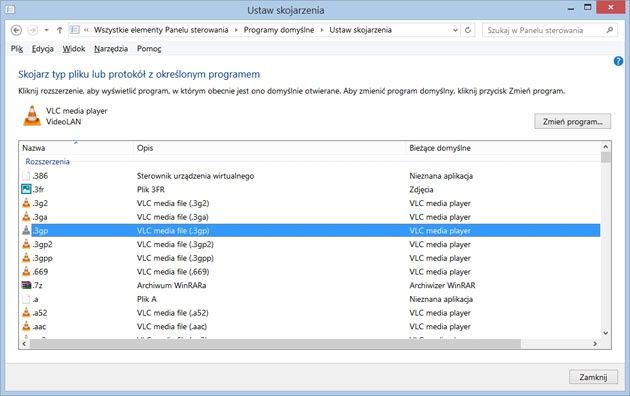The image size is (630, 396).
Task: Click horizontal scrollbar right arrow
Action: click(595, 344)
